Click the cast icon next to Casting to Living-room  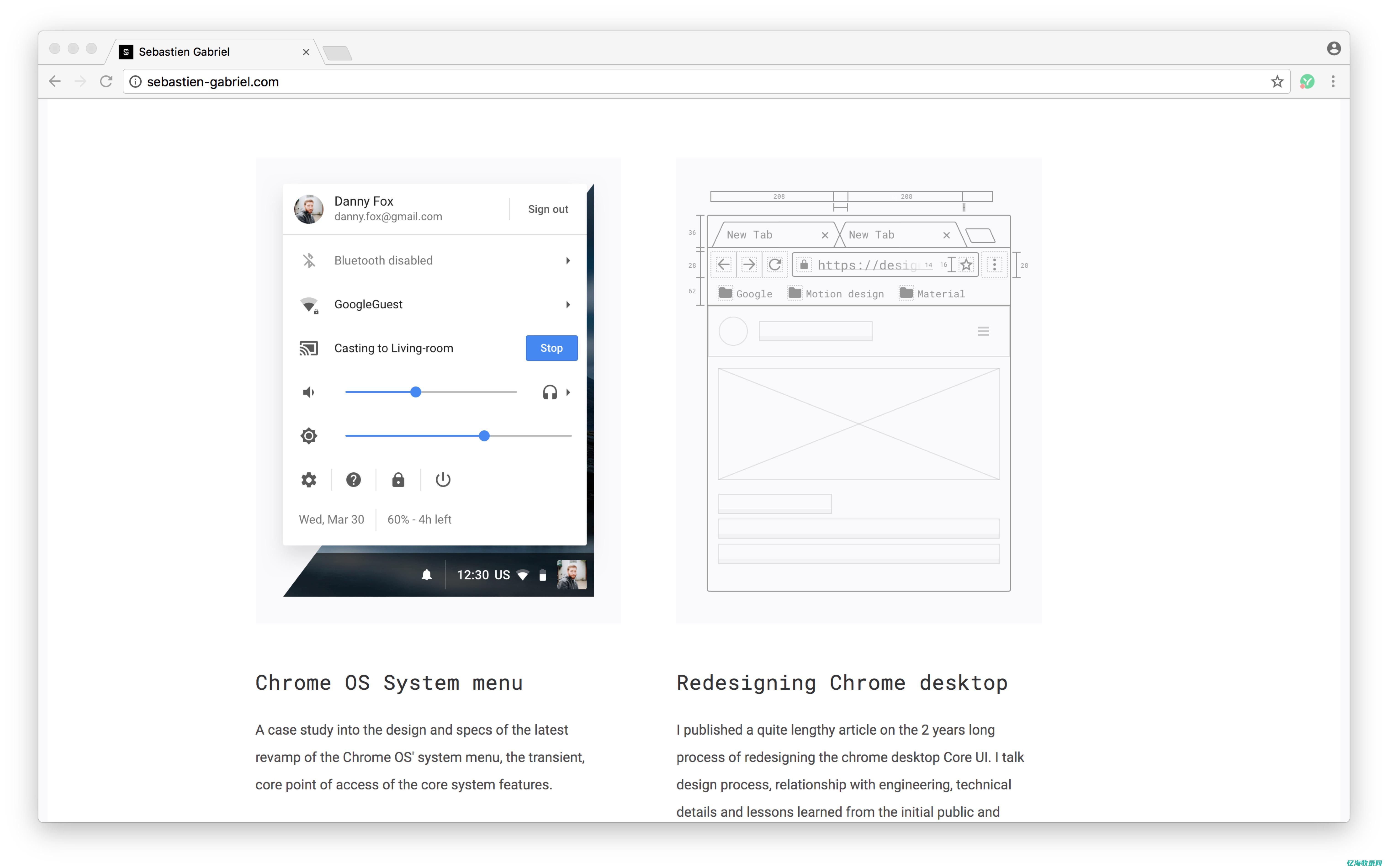coord(309,349)
